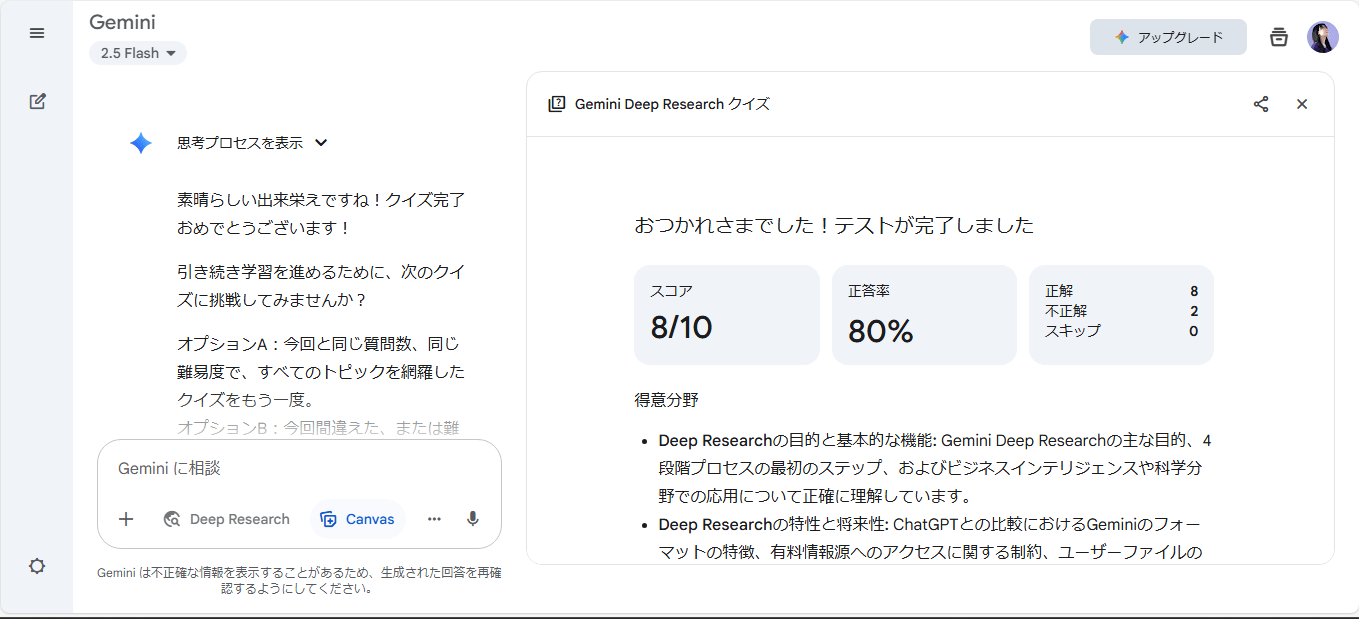Click the three-dots more options icon

pos(434,519)
